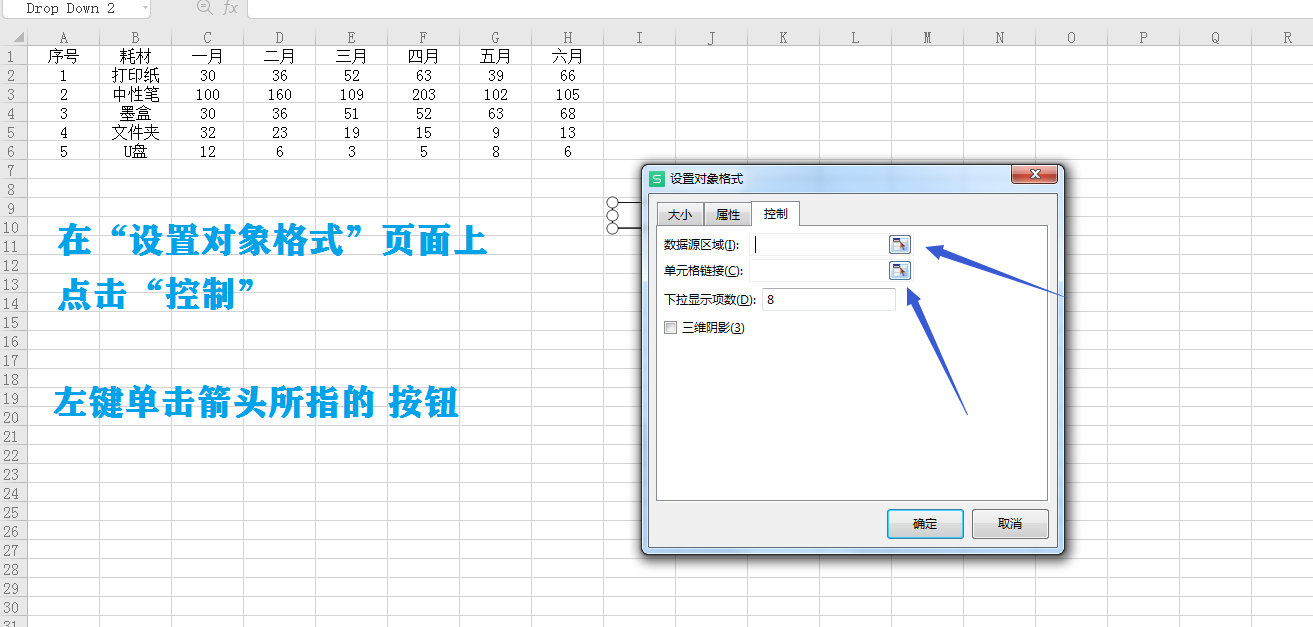Click the 三月 header cell
The width and height of the screenshot is (1313, 627).
351,56
